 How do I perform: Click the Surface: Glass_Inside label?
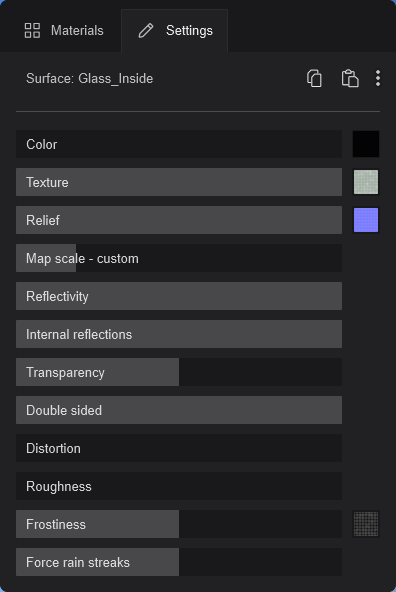[89, 79]
